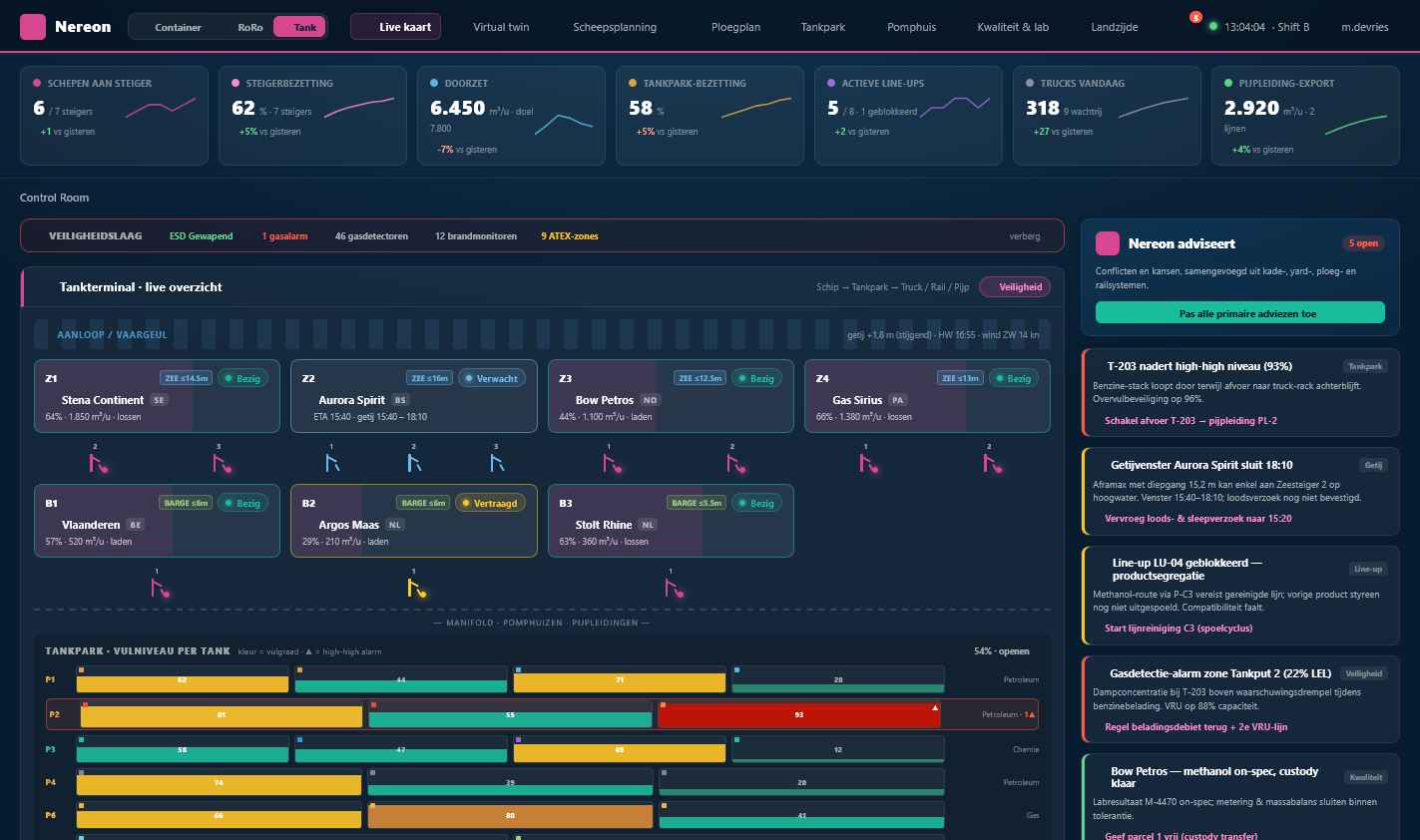Open the Kwaliteit & lab tab
The image size is (1420, 840).
point(1013,27)
